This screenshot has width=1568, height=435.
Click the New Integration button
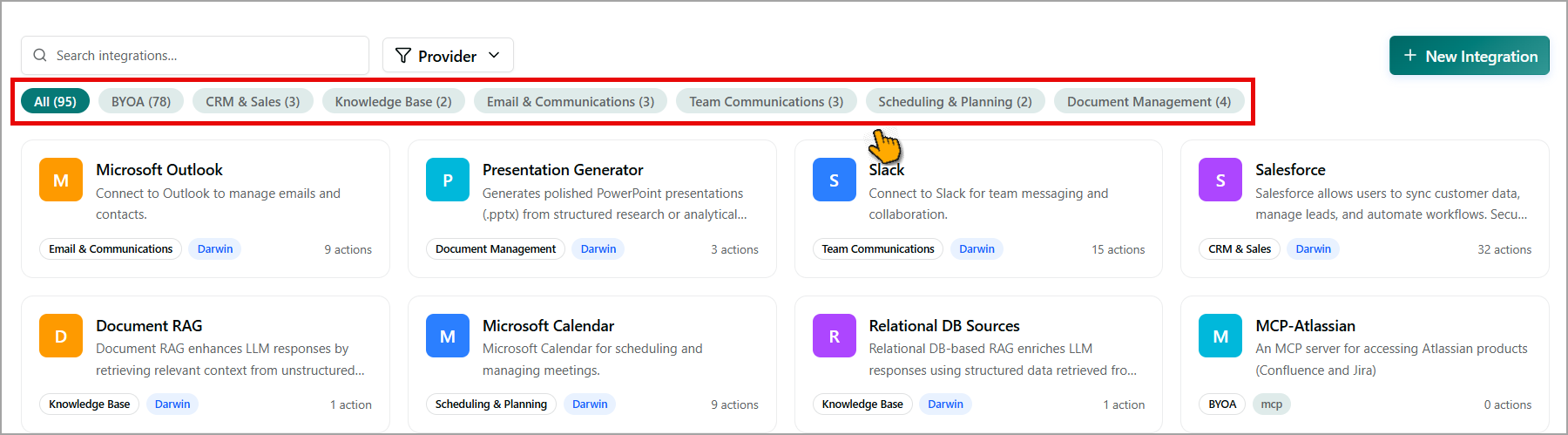point(1470,56)
